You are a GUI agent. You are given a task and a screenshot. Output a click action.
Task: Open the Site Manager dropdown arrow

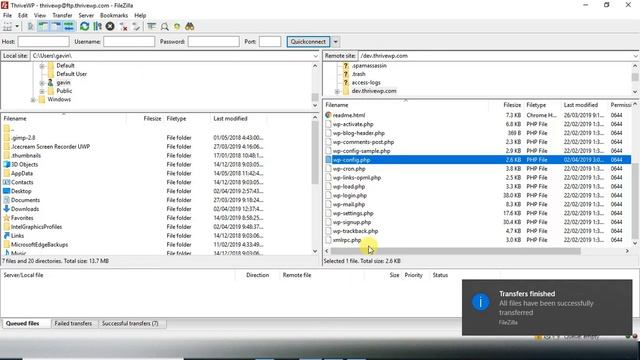[17, 27]
